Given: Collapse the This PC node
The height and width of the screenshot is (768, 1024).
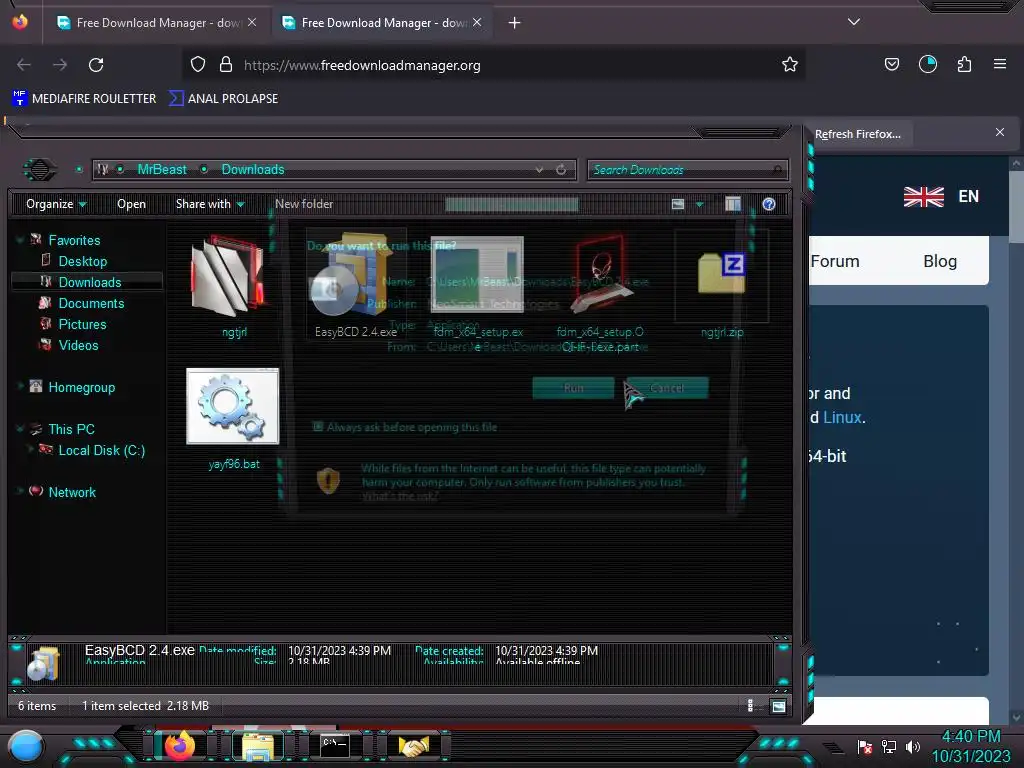Looking at the screenshot, I should pyautogui.click(x=20, y=429).
